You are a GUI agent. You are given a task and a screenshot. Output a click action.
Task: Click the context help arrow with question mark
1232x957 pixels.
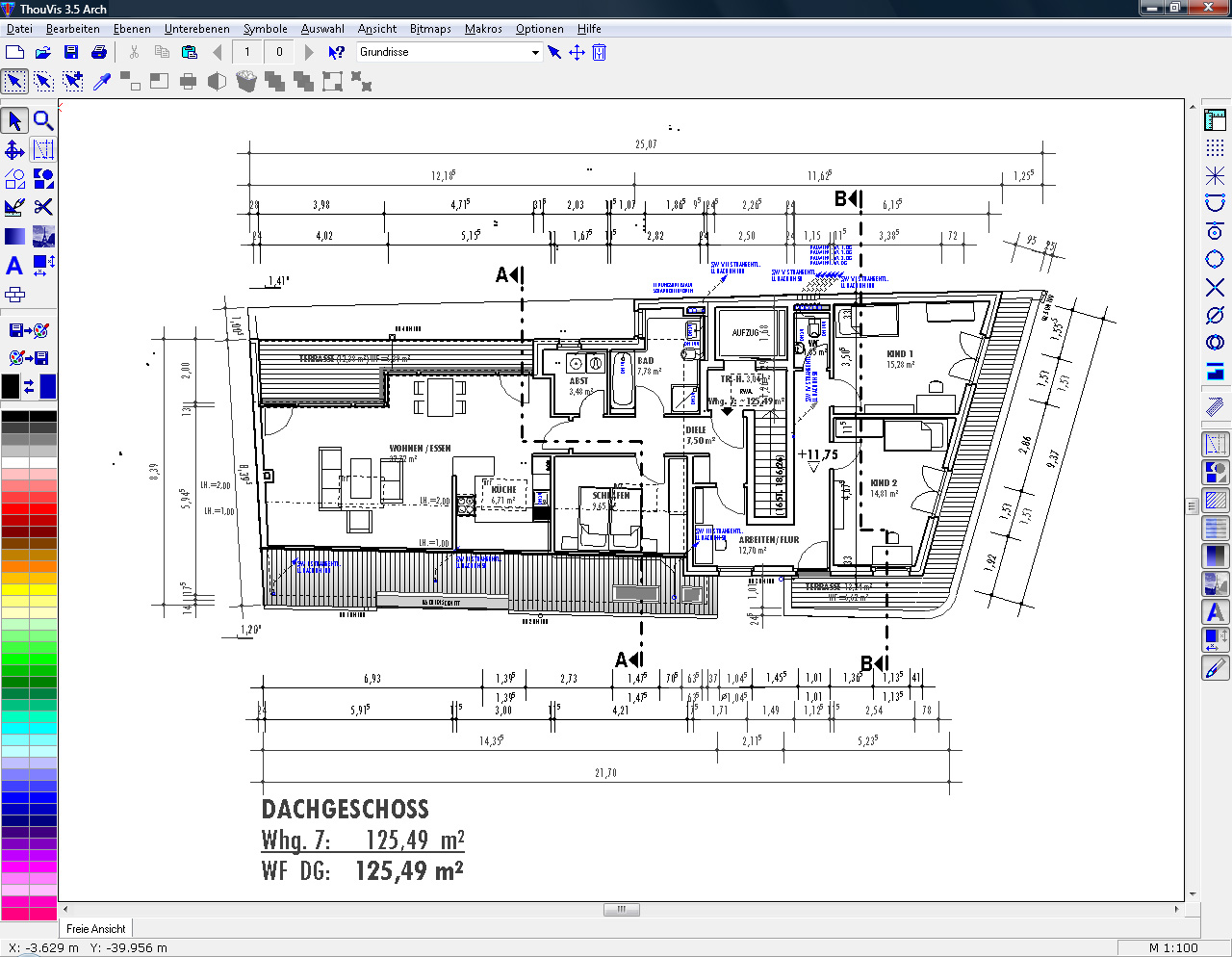click(x=336, y=52)
